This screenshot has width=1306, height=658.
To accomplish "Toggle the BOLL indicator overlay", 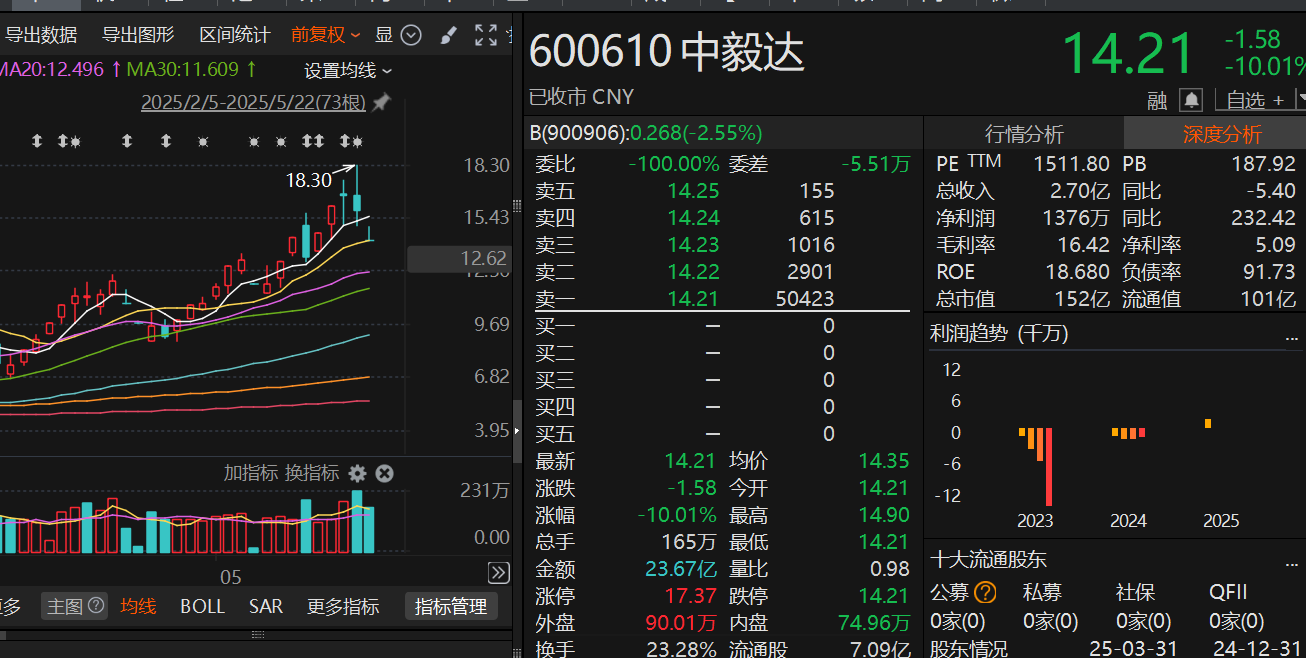I will point(202,606).
